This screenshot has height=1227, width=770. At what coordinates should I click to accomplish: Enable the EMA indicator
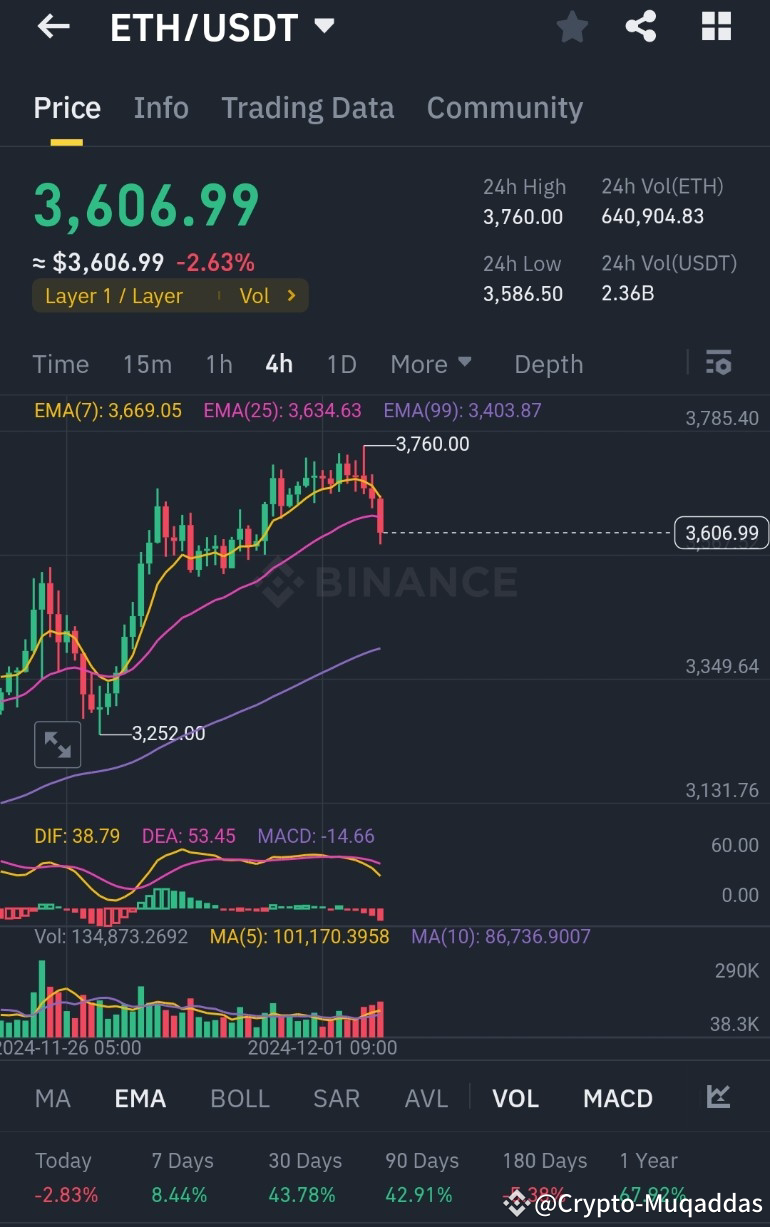click(139, 1097)
